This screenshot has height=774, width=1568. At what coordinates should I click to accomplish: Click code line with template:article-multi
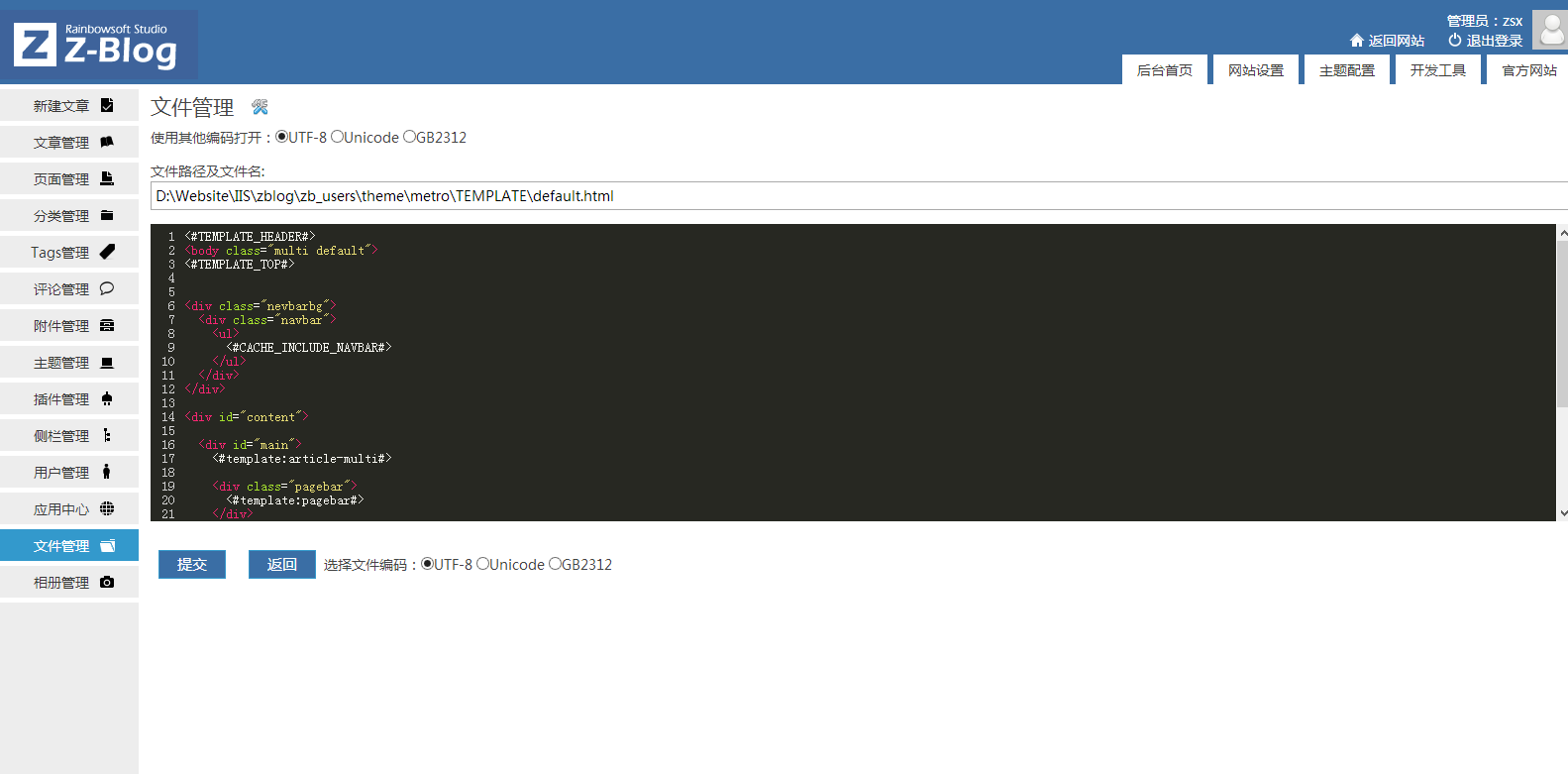302,459
